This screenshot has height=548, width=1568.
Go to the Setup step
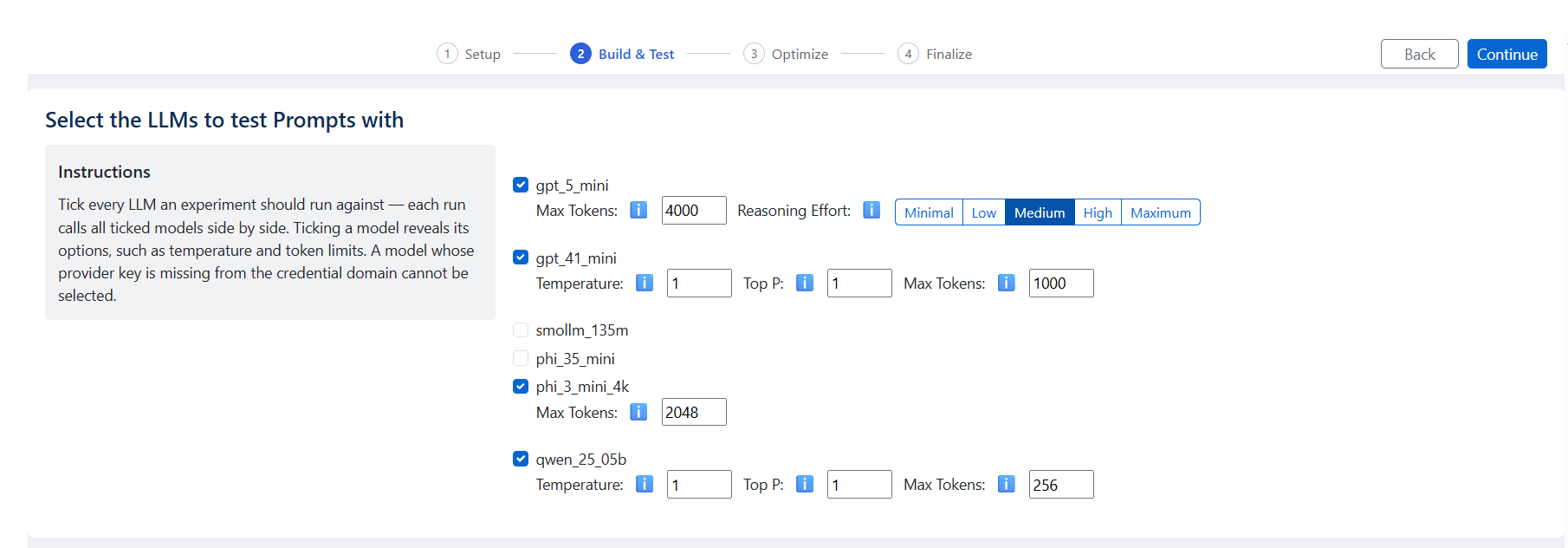click(x=469, y=54)
